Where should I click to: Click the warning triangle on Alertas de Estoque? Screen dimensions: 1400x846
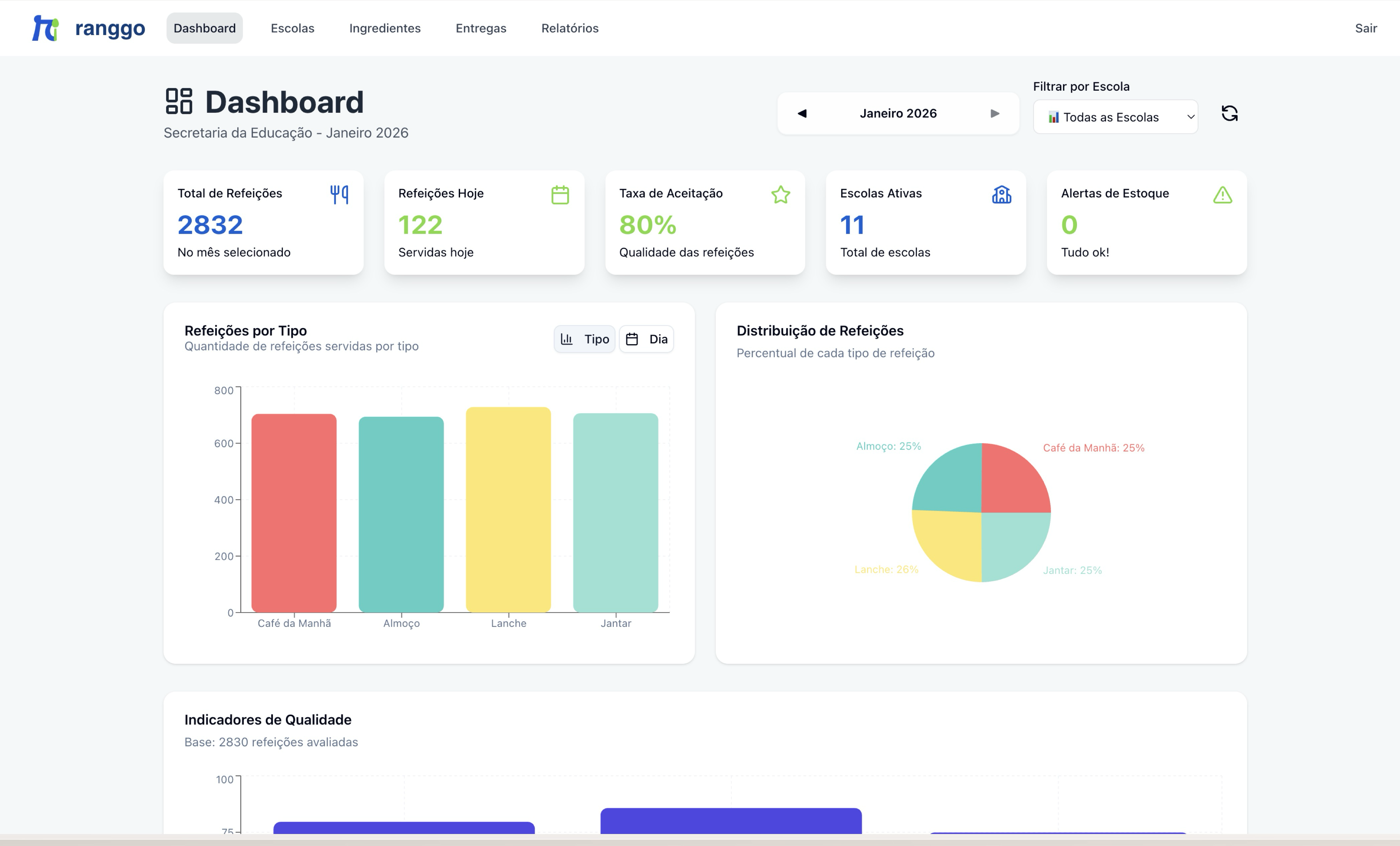pyautogui.click(x=1221, y=195)
